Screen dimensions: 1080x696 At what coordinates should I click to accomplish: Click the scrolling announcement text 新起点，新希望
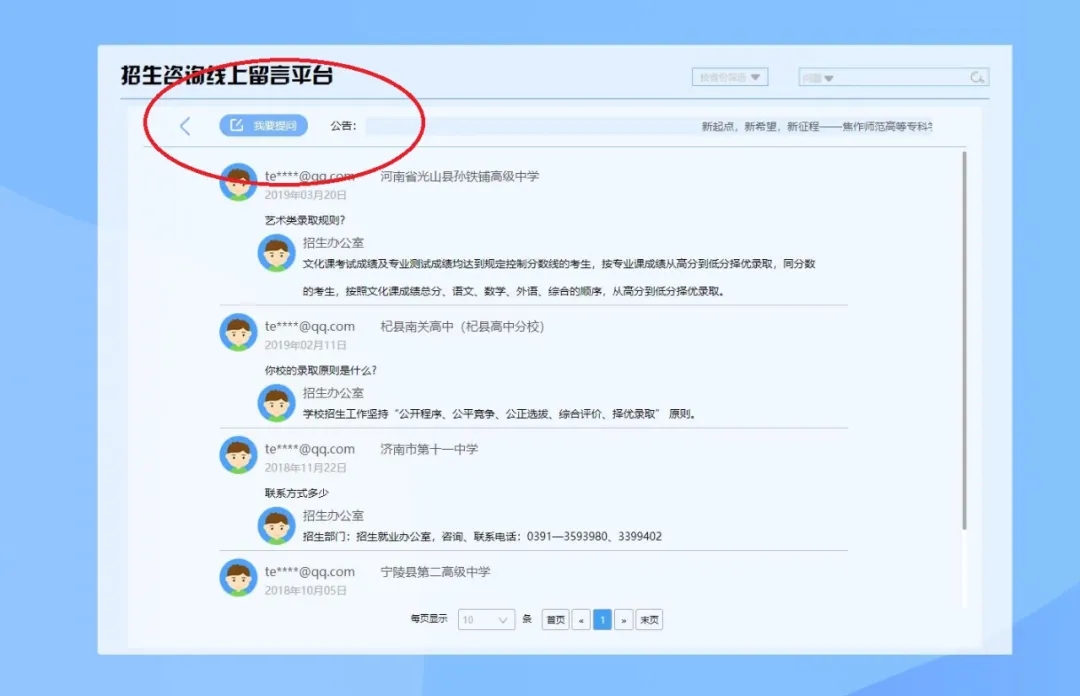(817, 126)
